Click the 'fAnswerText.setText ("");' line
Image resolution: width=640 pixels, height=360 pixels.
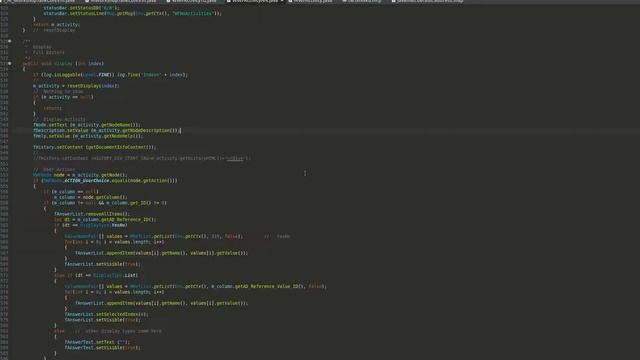point(97,342)
